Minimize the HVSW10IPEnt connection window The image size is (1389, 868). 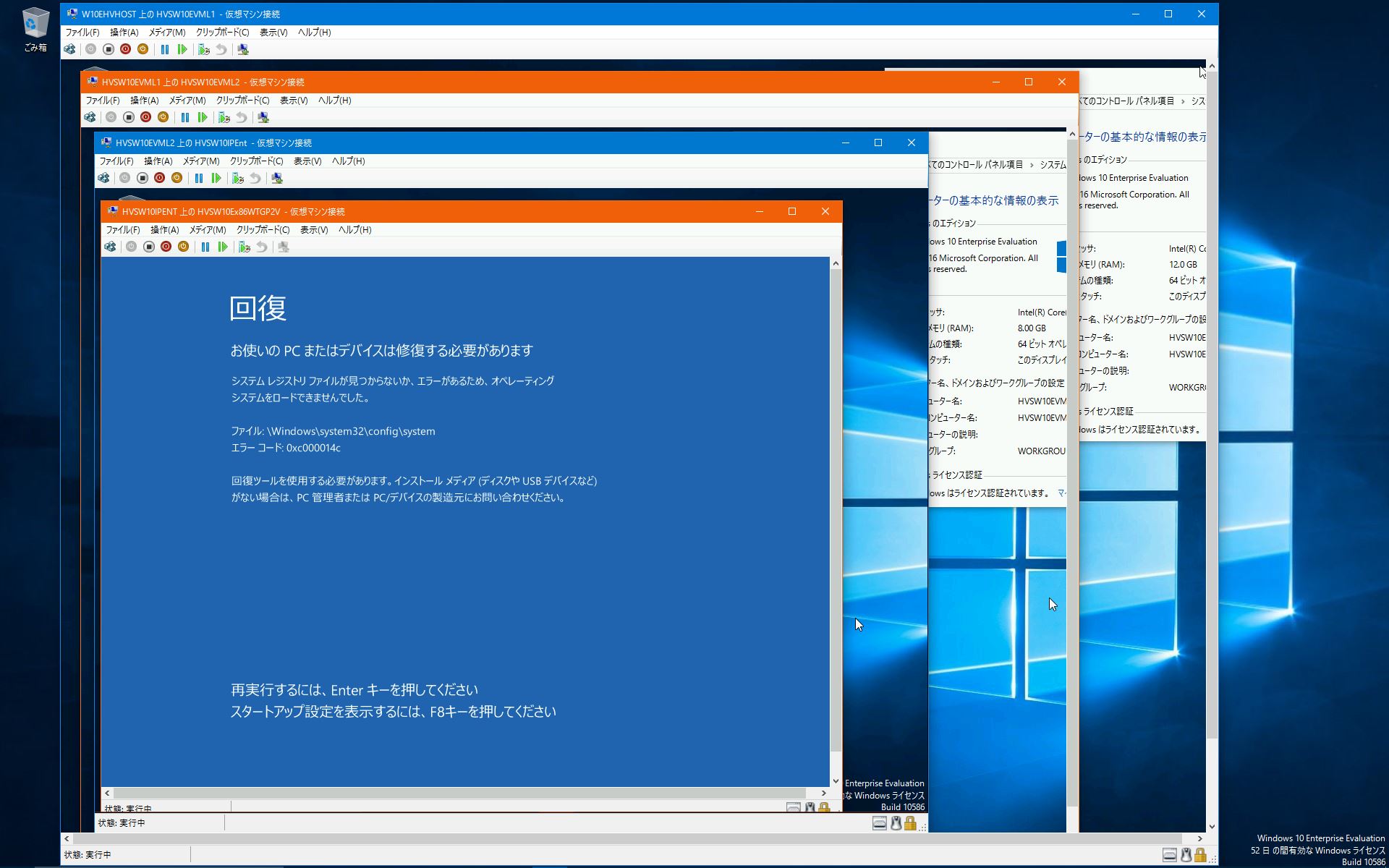coord(845,142)
